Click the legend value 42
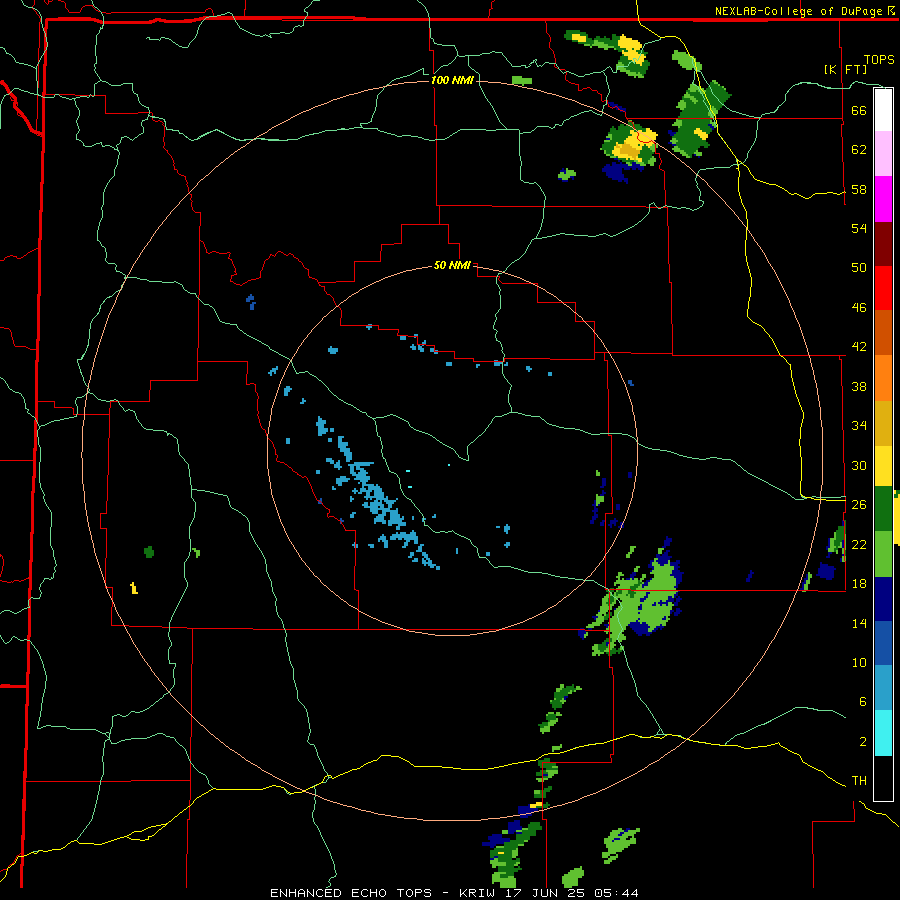This screenshot has width=900, height=900. (859, 347)
